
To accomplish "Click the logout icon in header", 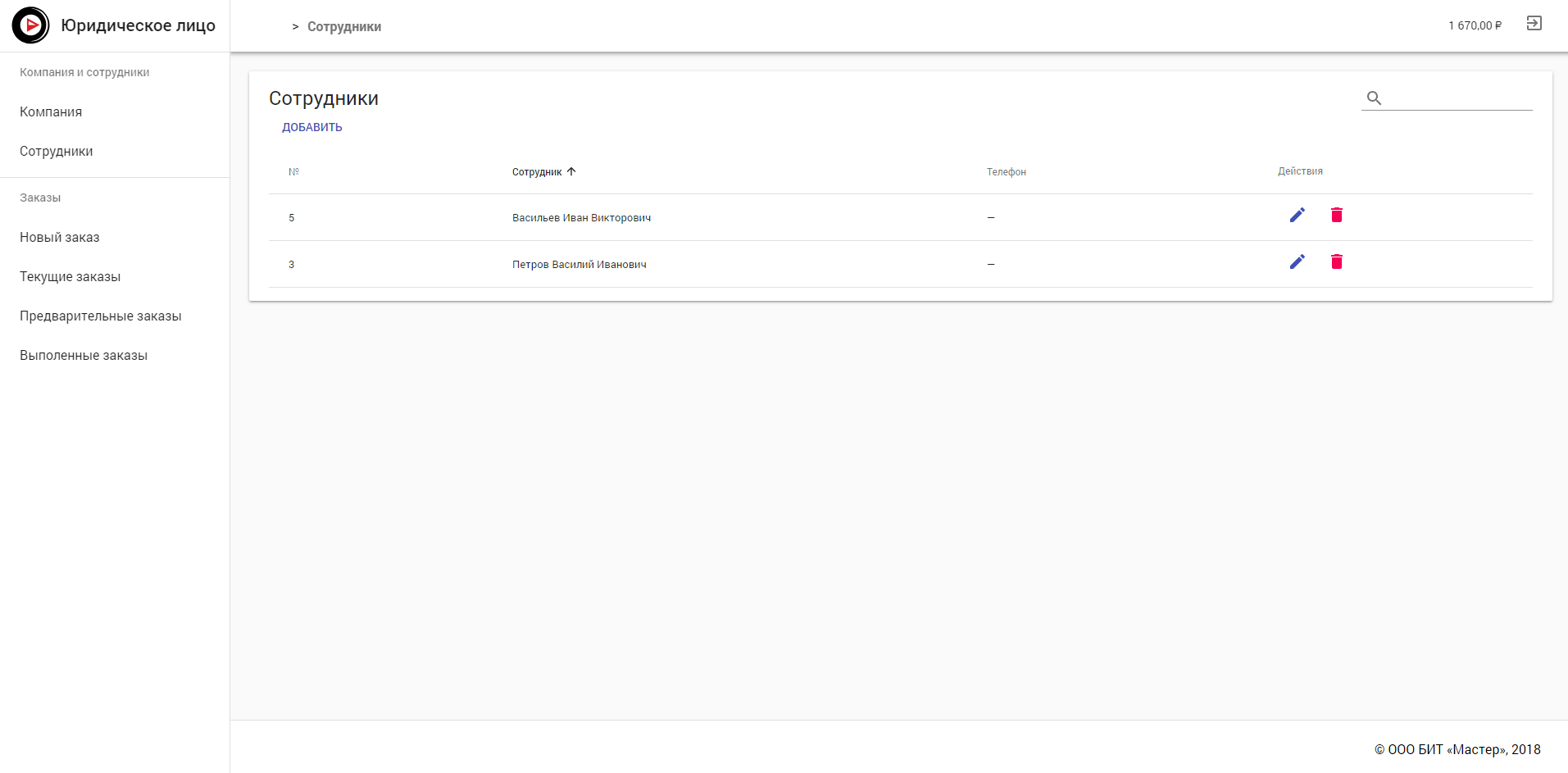I will coord(1534,24).
